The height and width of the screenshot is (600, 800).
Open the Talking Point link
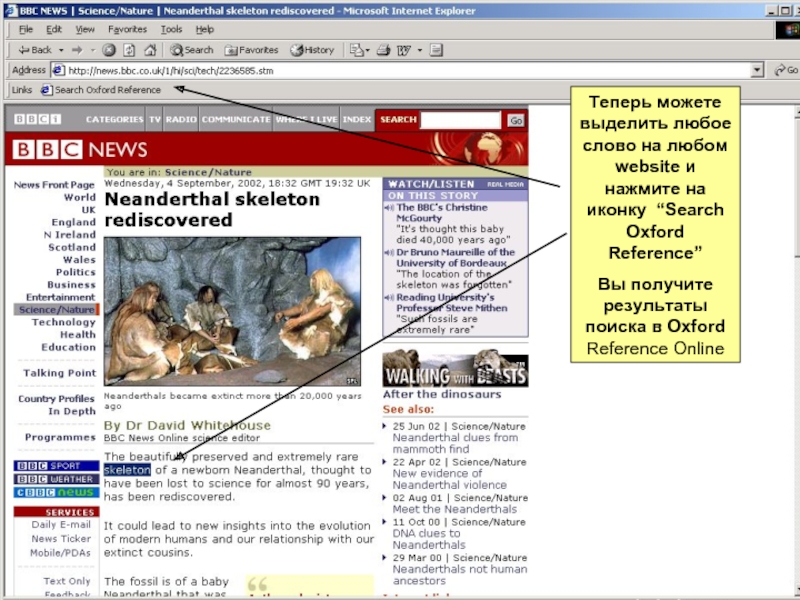60,373
